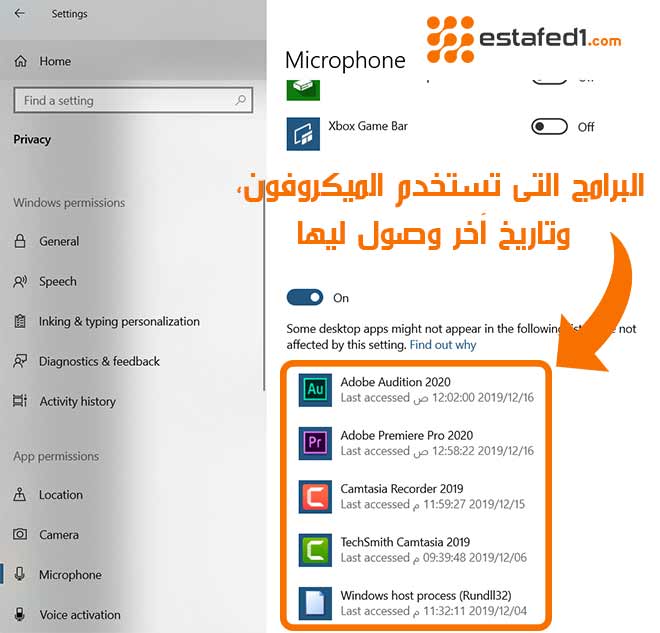Open Location app permissions
Screen dimensions: 660x633
(60, 494)
